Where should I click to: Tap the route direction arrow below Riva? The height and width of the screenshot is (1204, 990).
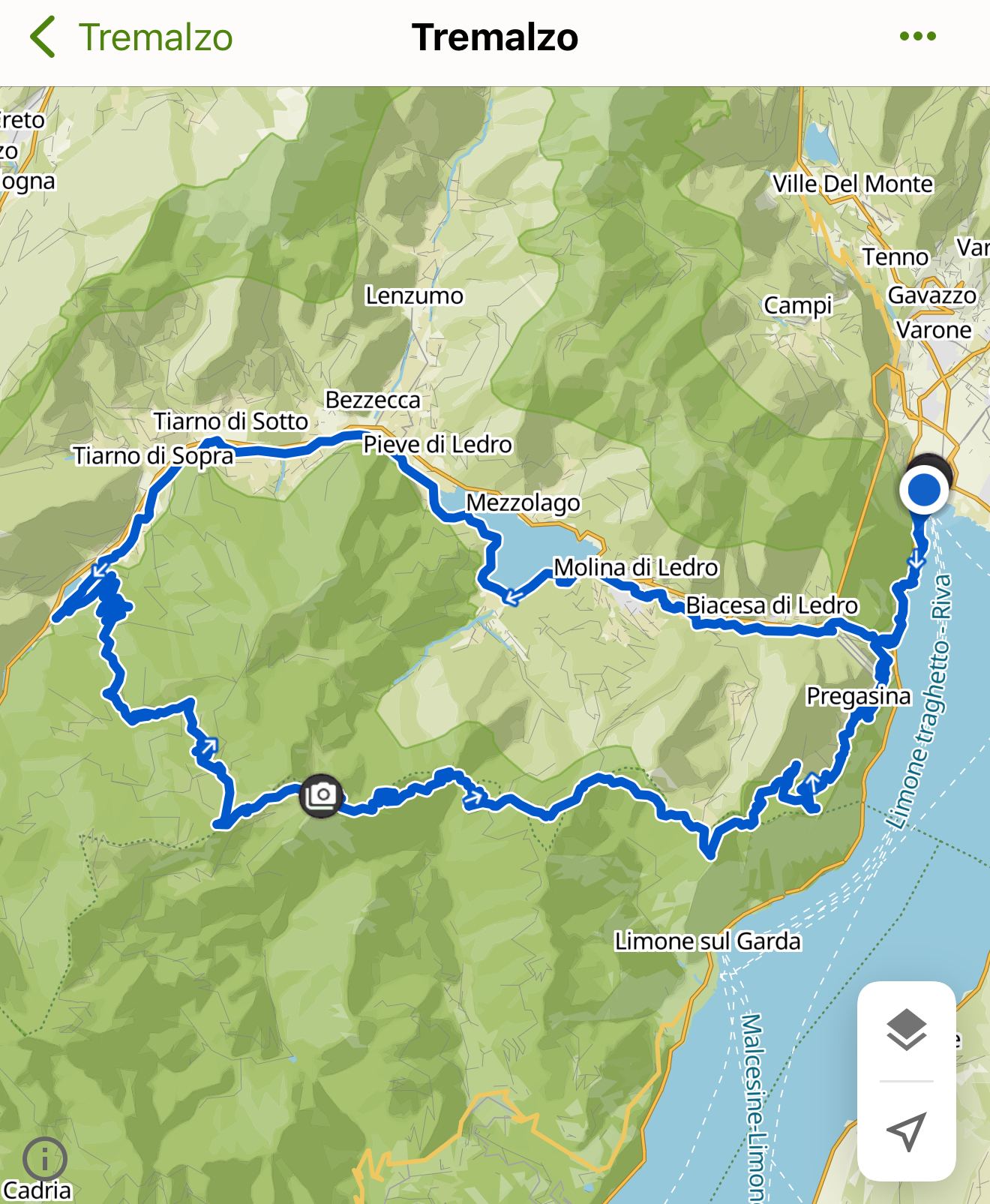point(916,559)
